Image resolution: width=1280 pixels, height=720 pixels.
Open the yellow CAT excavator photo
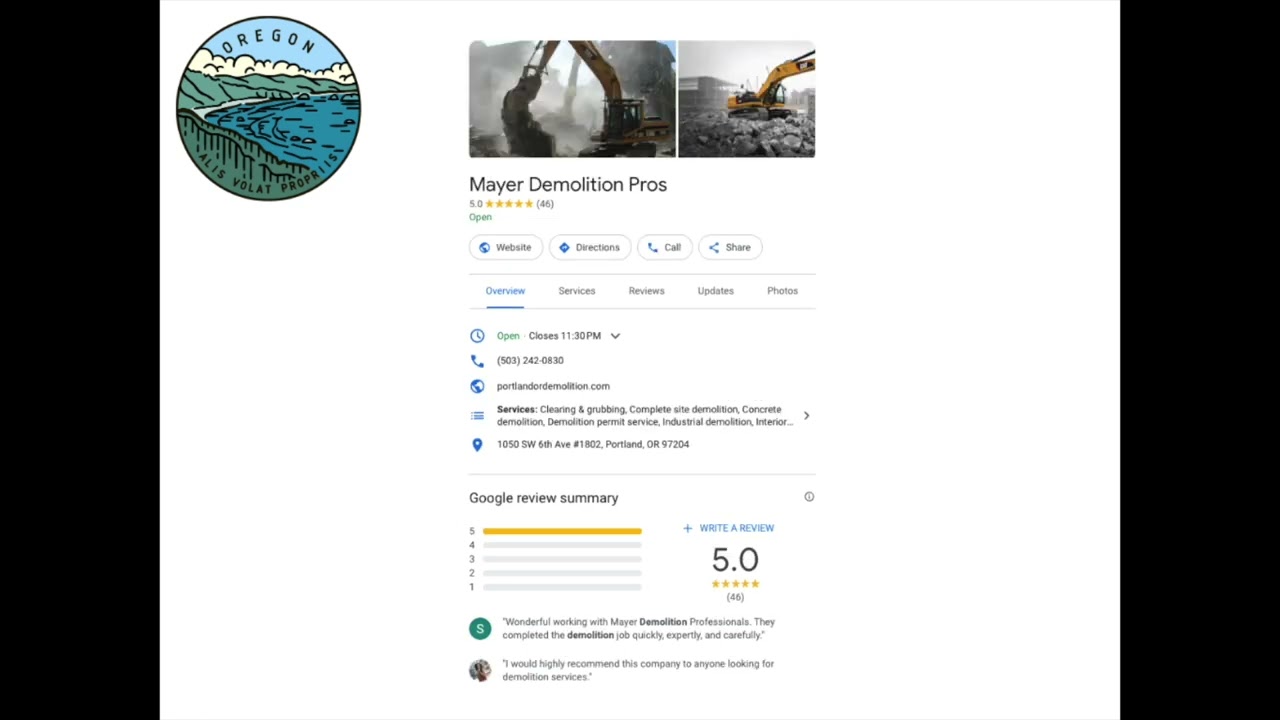pyautogui.click(x=747, y=99)
